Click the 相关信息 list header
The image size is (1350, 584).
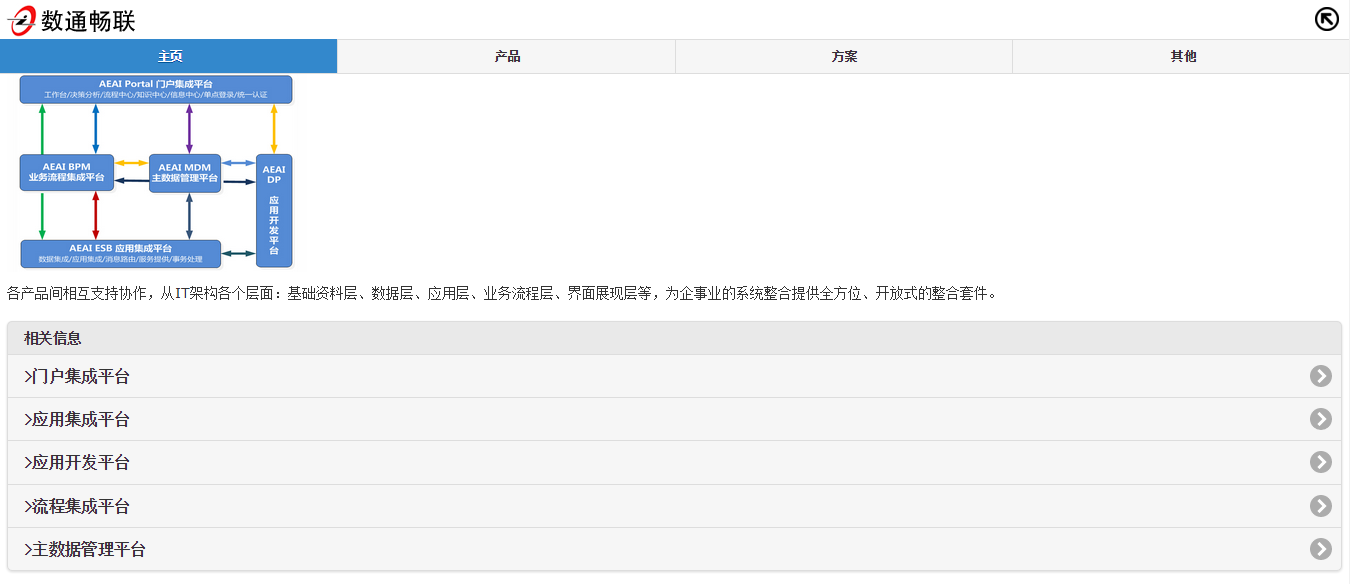click(674, 338)
